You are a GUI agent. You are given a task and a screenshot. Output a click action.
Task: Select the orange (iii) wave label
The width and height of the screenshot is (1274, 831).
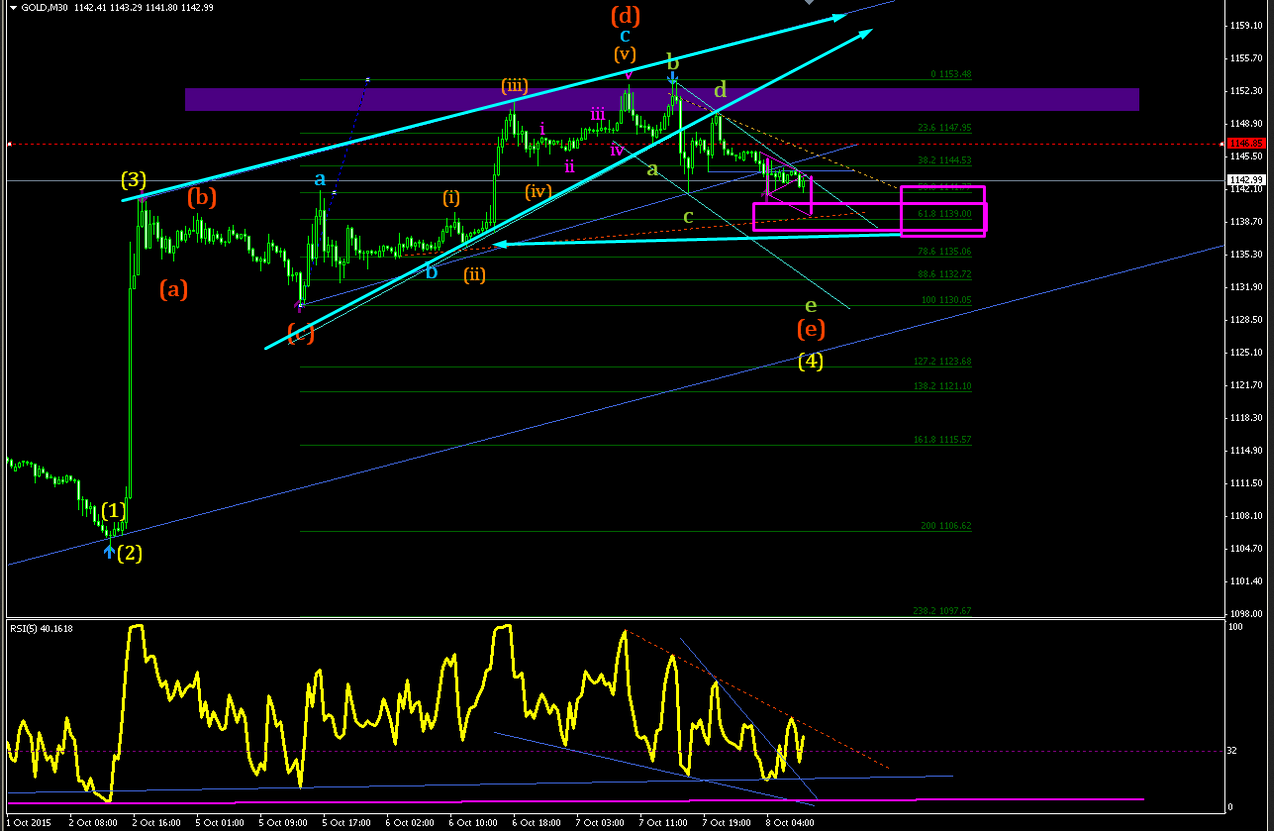[515, 85]
